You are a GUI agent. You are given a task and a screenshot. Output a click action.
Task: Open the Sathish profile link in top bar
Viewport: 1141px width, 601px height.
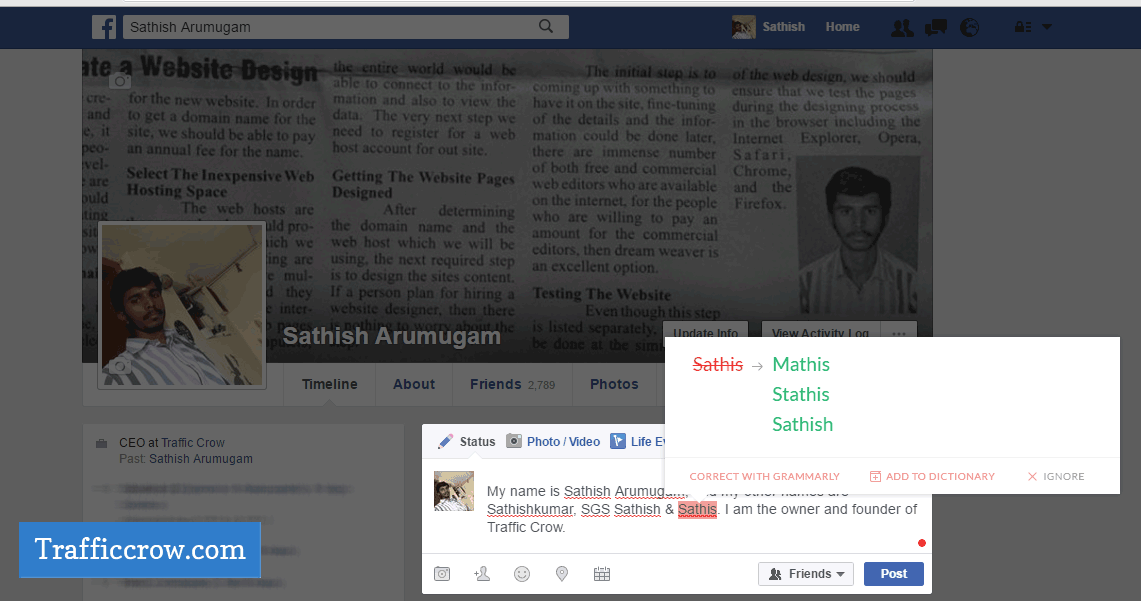[x=783, y=27]
